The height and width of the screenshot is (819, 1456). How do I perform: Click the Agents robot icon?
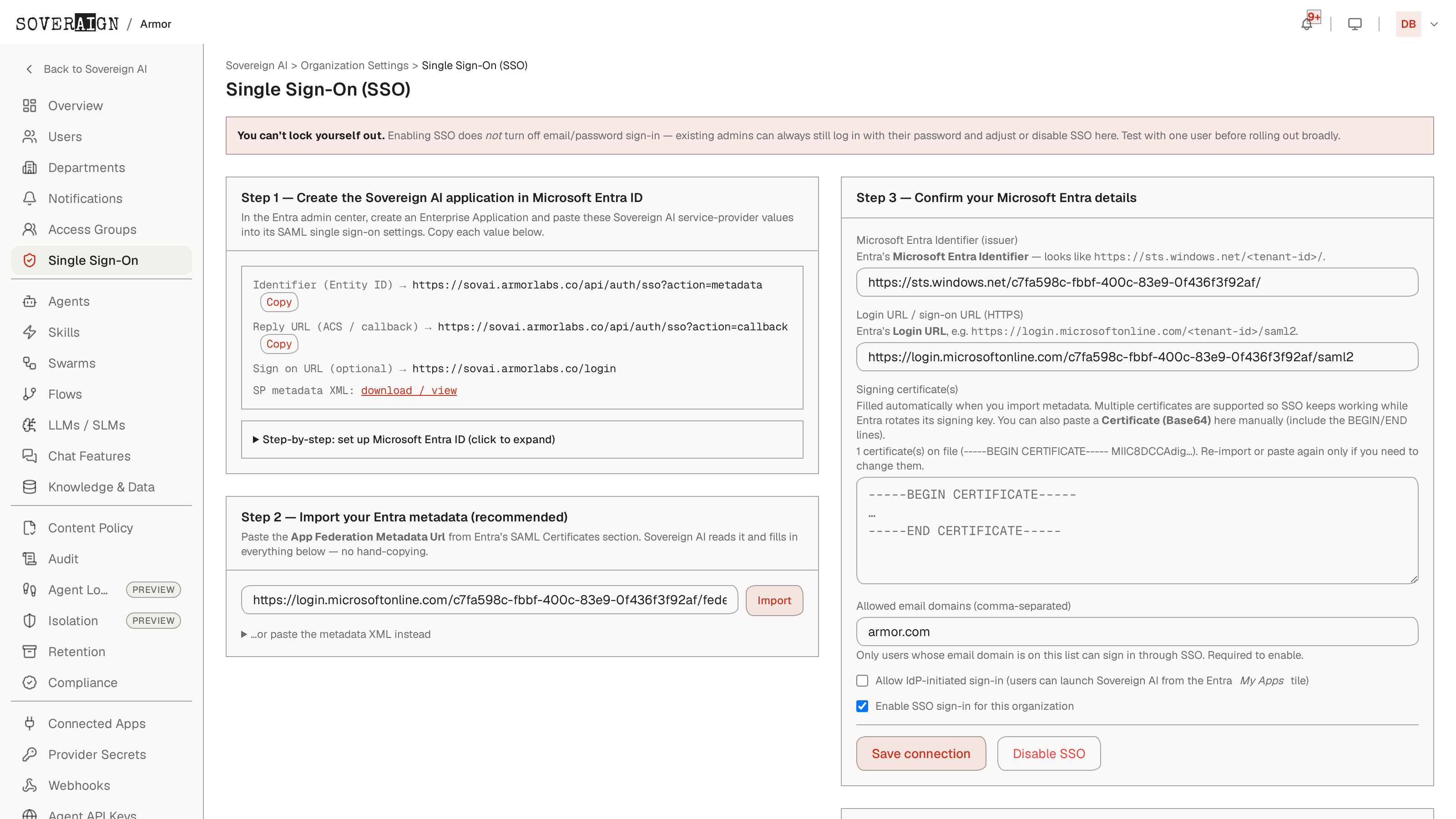click(30, 301)
